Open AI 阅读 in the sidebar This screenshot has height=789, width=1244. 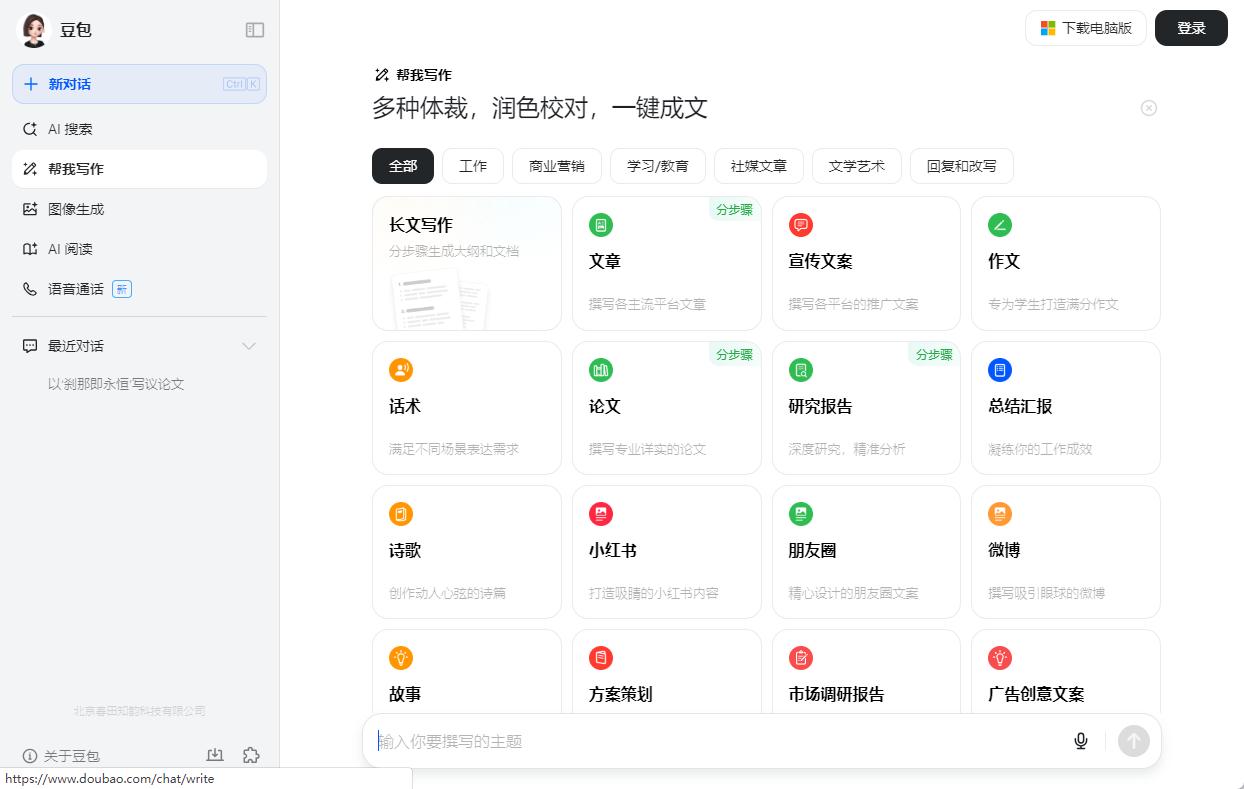[70, 249]
